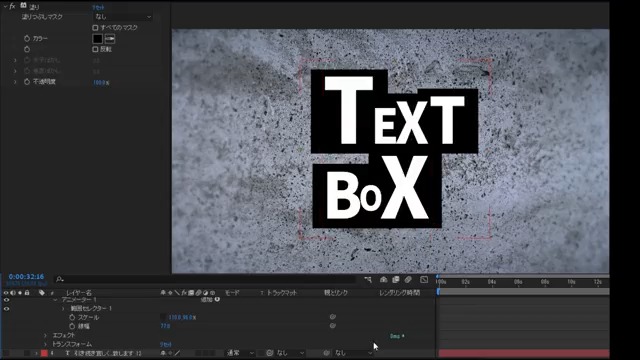Toggle frame blending icon in timeline header
Viewport: 640px width, 360px height.
tap(396, 280)
